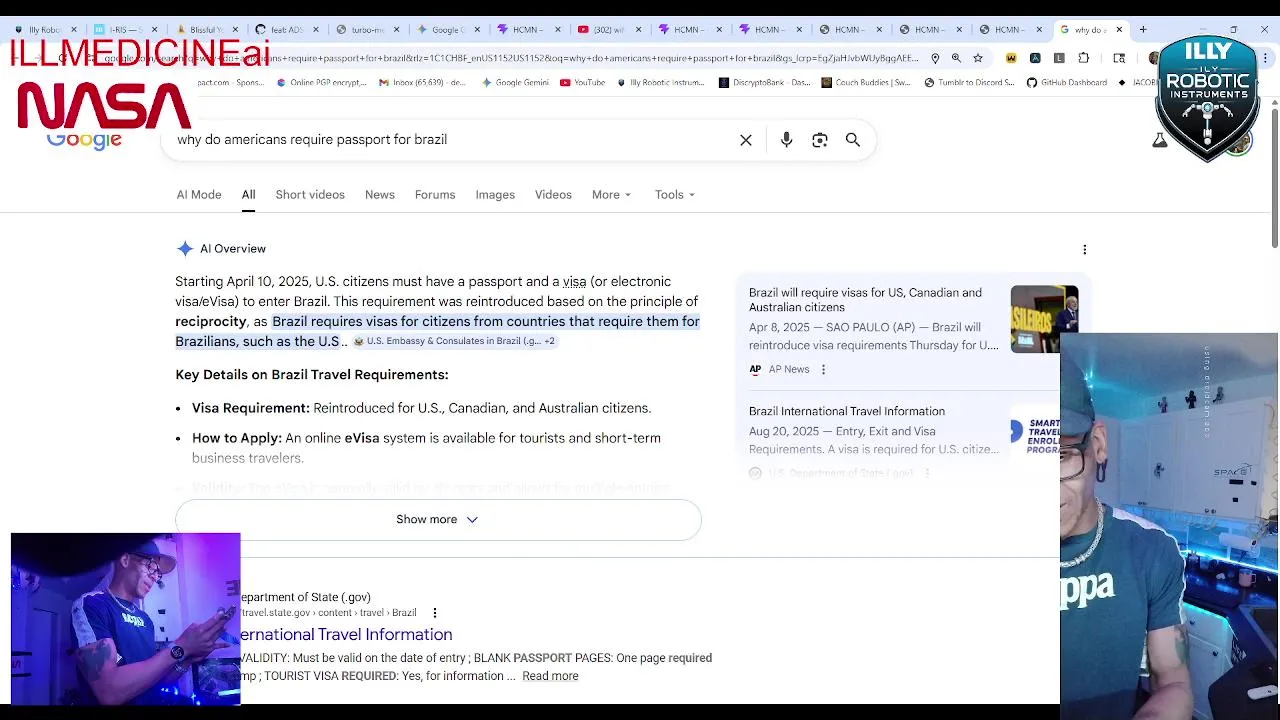Open three-dot menu next to travel.state.gov result
1280x720 pixels.
[x=434, y=612]
